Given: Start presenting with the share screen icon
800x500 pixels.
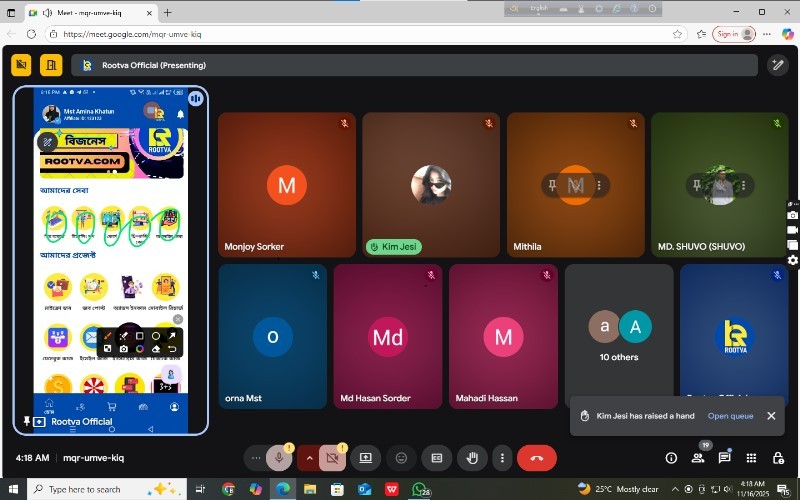Looking at the screenshot, I should [x=366, y=458].
